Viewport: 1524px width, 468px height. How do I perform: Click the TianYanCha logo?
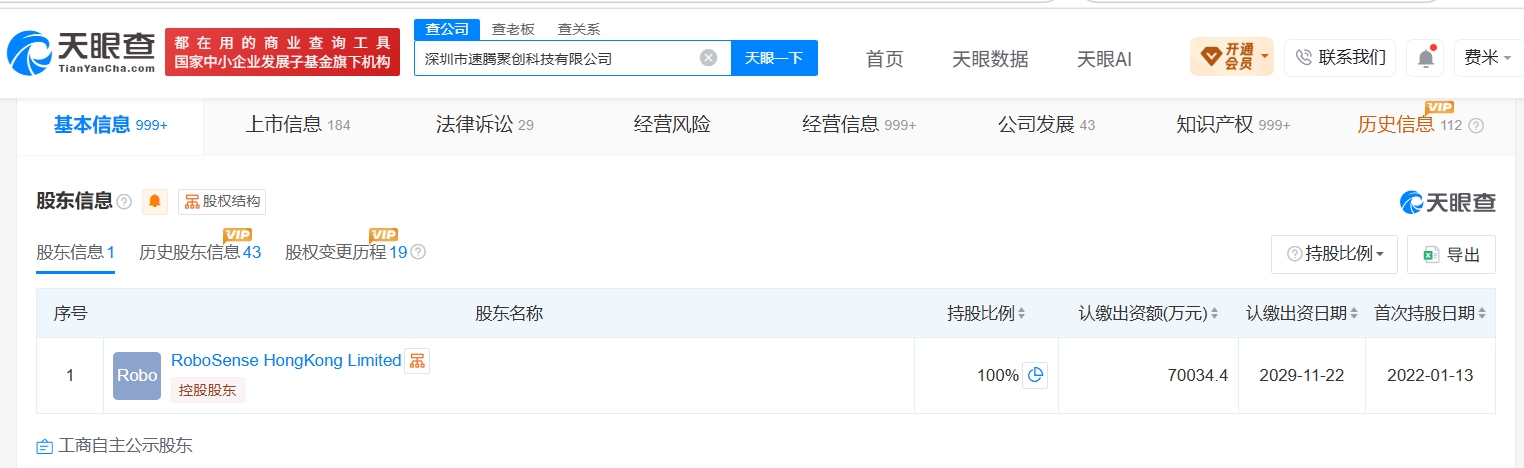(x=81, y=53)
